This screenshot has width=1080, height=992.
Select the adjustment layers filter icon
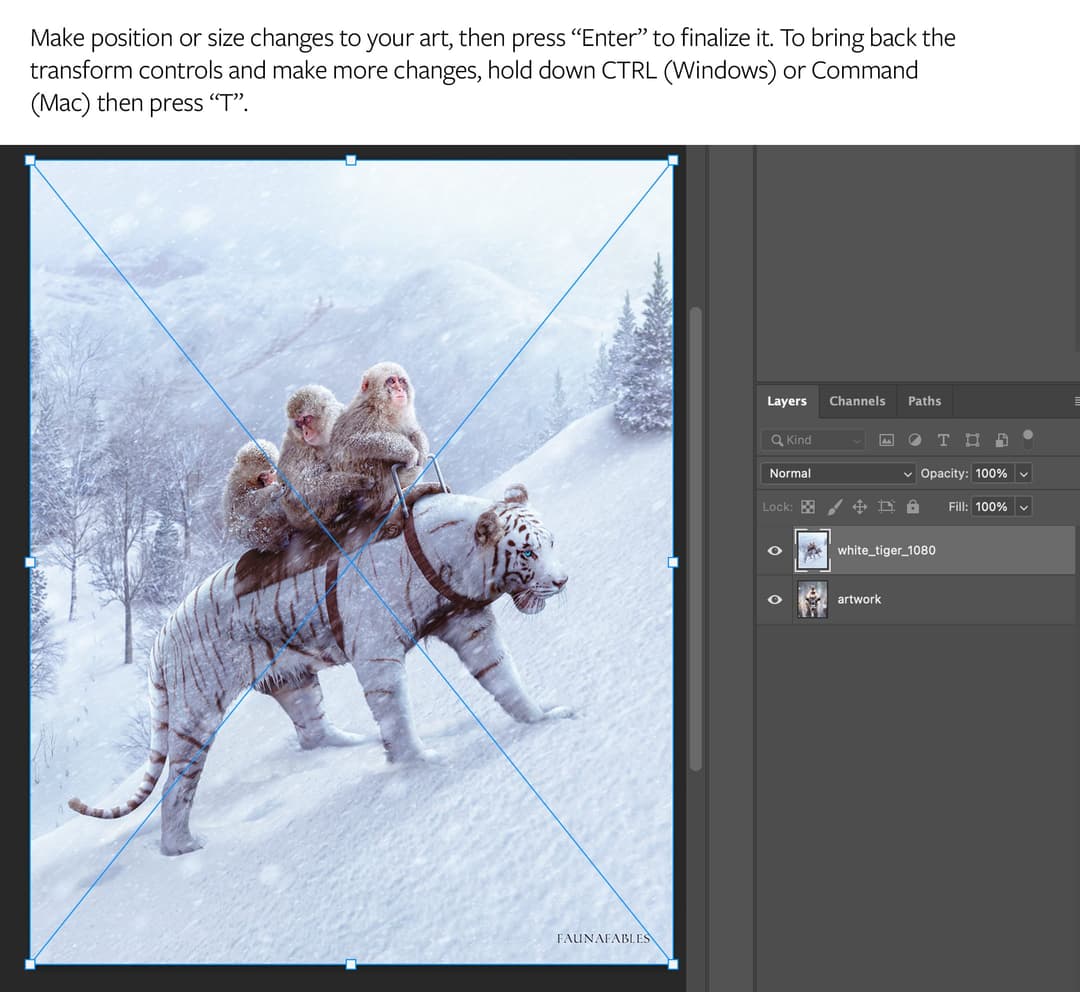click(x=913, y=440)
